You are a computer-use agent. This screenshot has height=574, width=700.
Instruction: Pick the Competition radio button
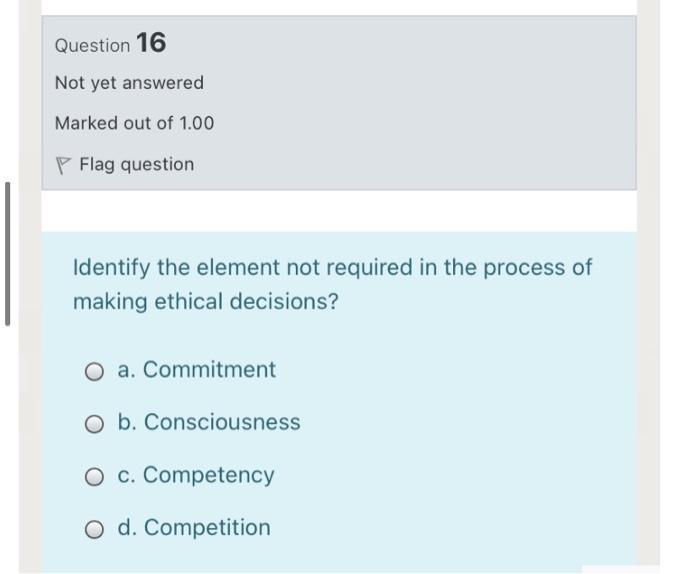click(x=94, y=529)
